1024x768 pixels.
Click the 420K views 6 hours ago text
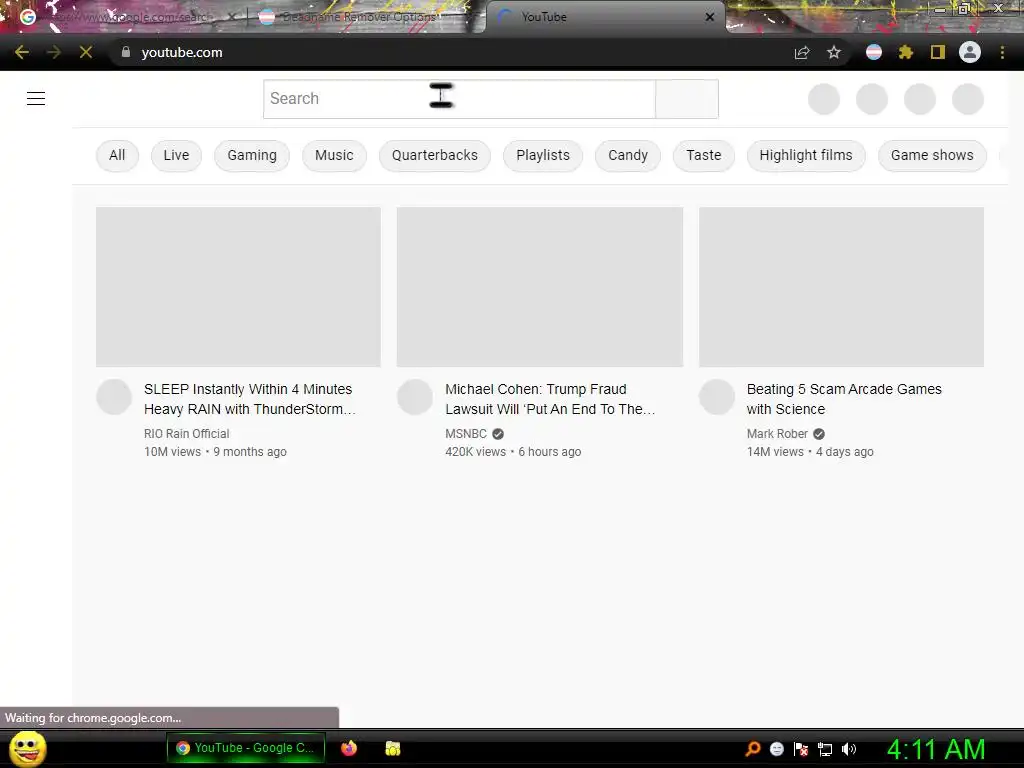[513, 452]
